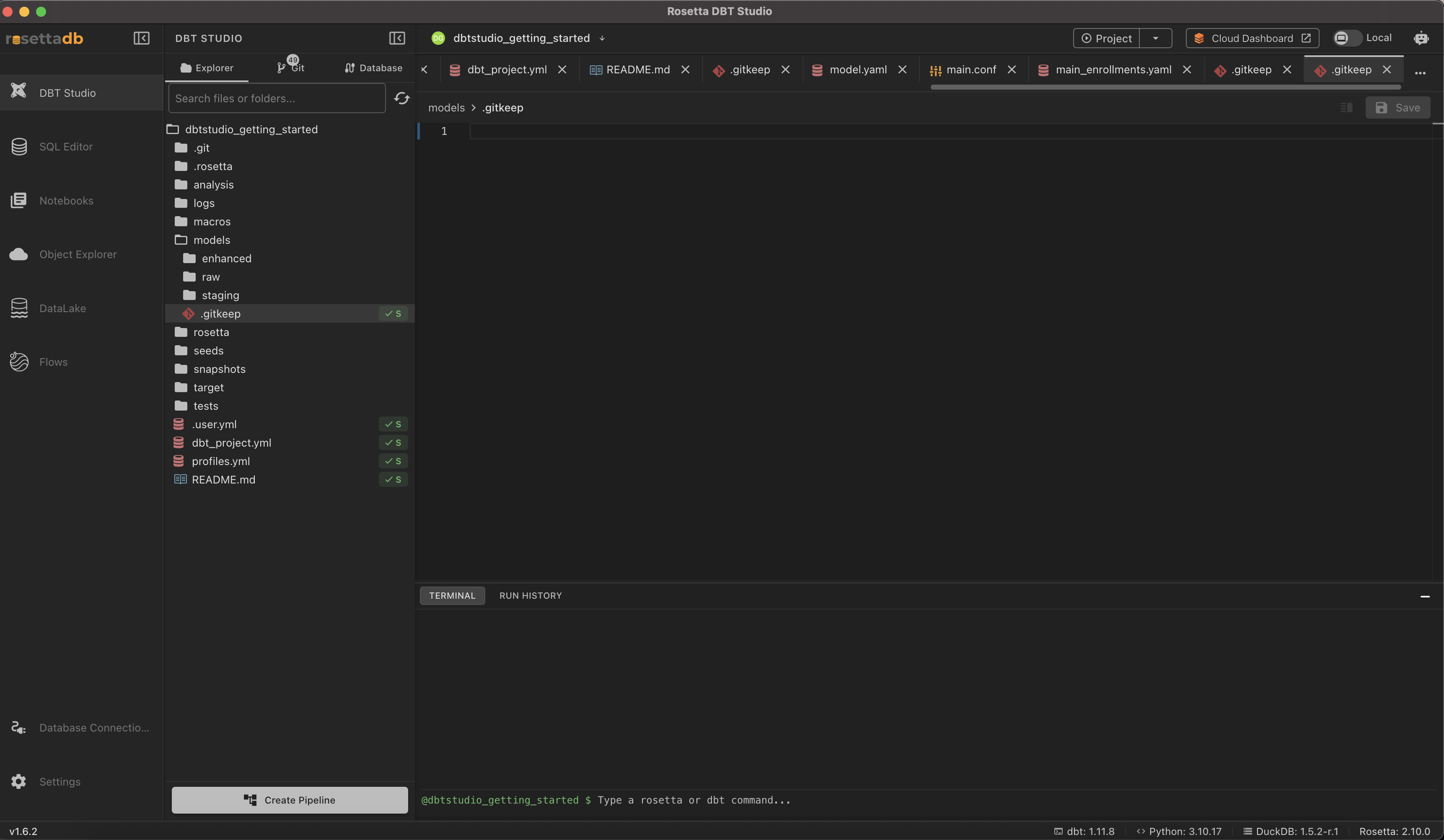
Task: Select the RUN HISTORY tab
Action: [531, 596]
